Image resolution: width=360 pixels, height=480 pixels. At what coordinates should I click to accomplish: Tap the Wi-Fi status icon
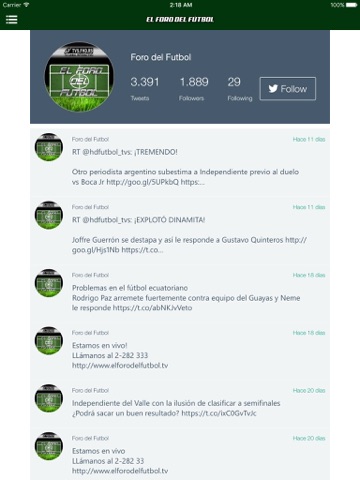coord(26,5)
